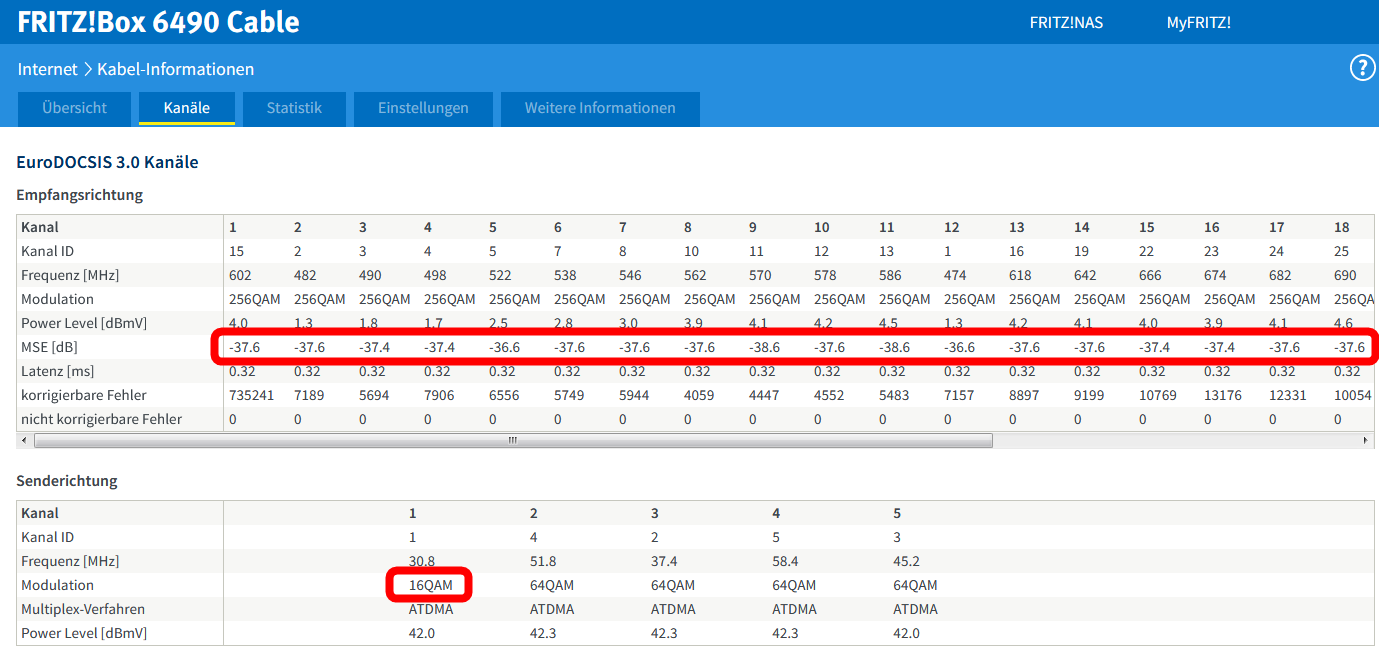Viewport: 1379px width, 650px height.
Task: Click the nicht korrigierbare Fehler row label
Action: point(101,419)
